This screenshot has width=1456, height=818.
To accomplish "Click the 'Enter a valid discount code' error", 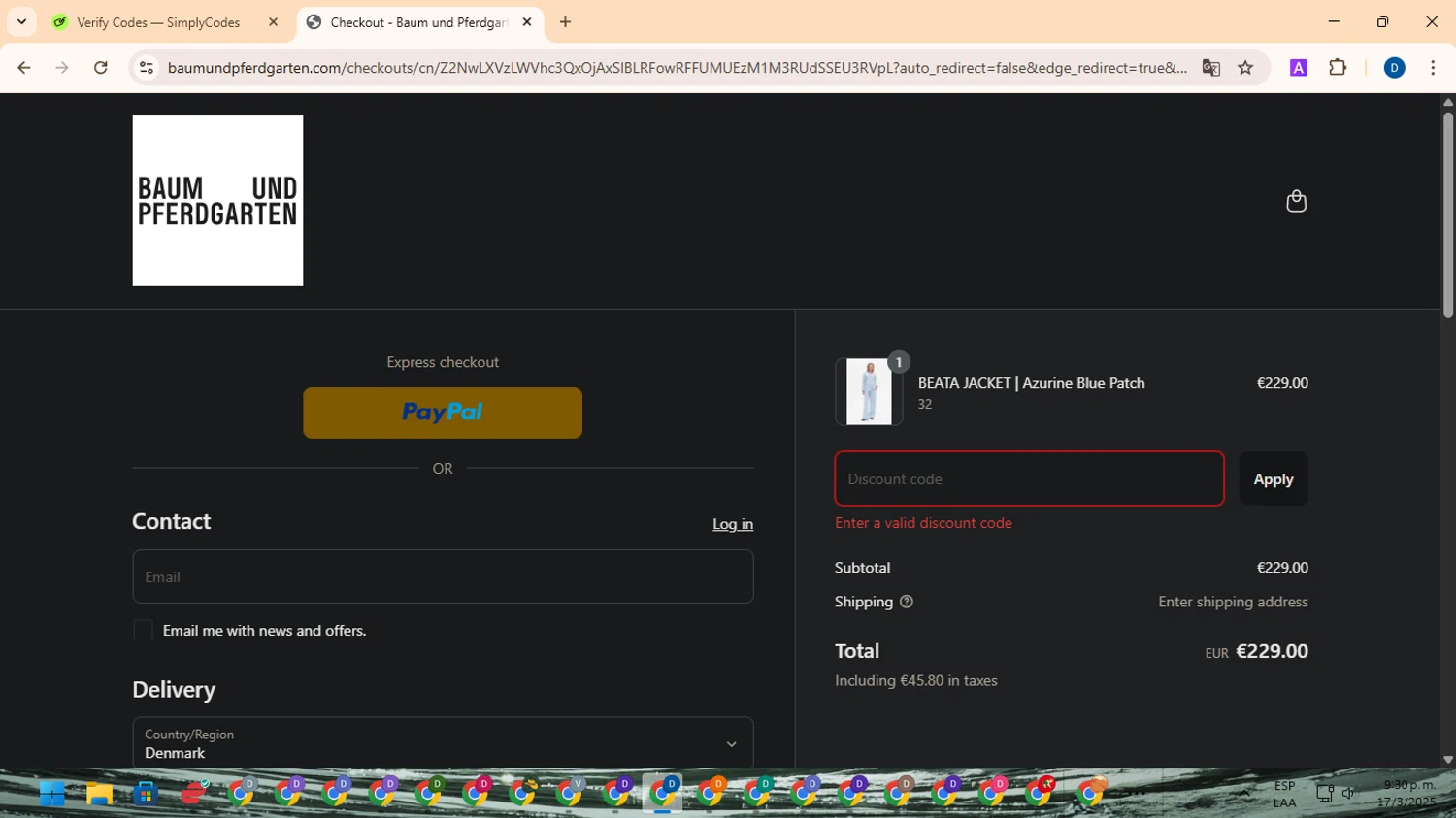I will point(923,523).
